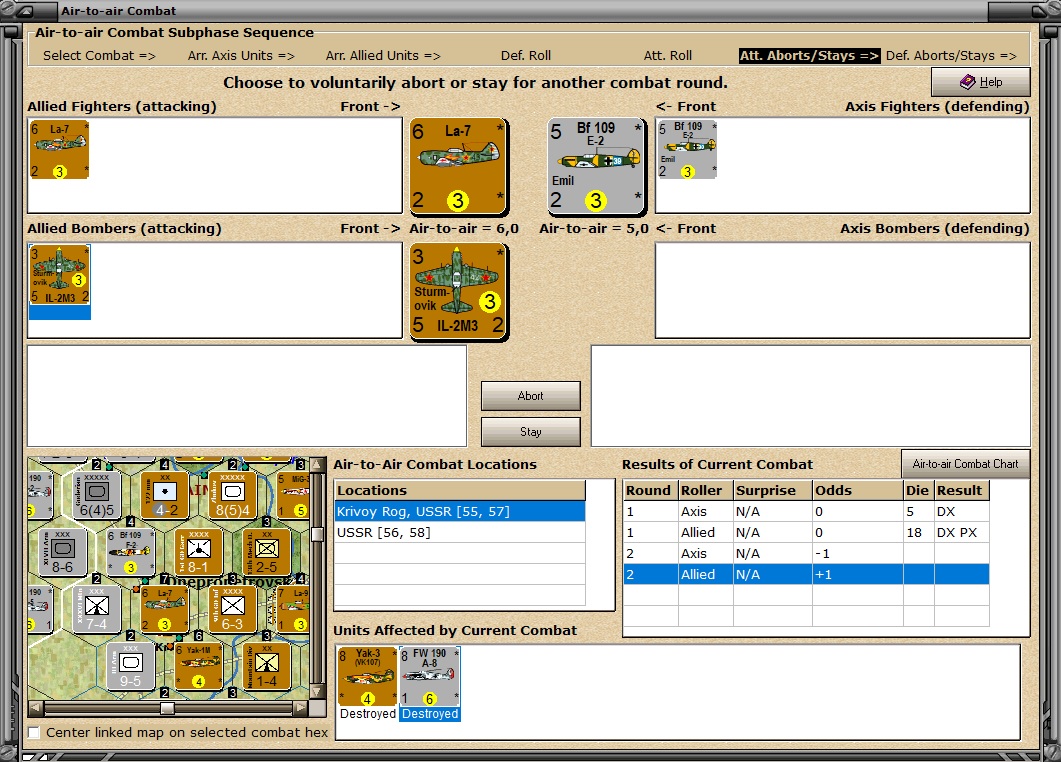Click the Select Combat => subphase step
This screenshot has height=762, width=1061.
tap(99, 55)
